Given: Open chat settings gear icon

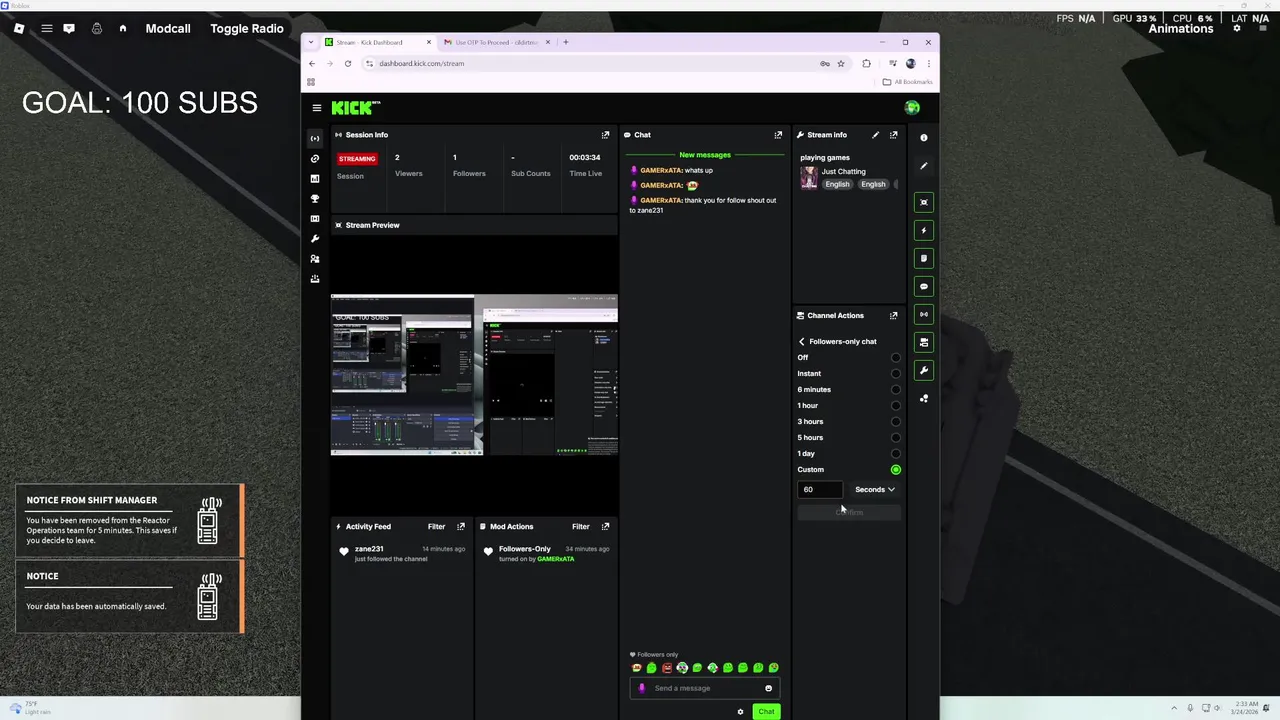Looking at the screenshot, I should [x=740, y=712].
